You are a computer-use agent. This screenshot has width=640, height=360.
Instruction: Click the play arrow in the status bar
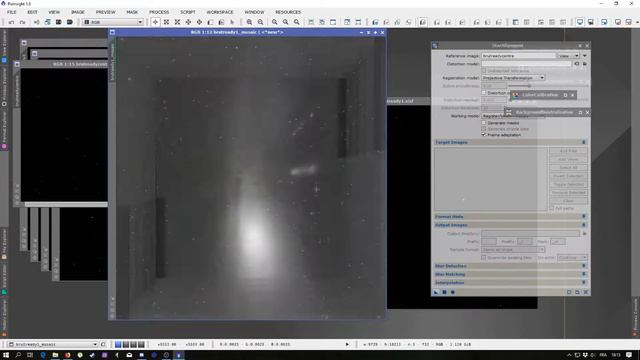[347, 344]
